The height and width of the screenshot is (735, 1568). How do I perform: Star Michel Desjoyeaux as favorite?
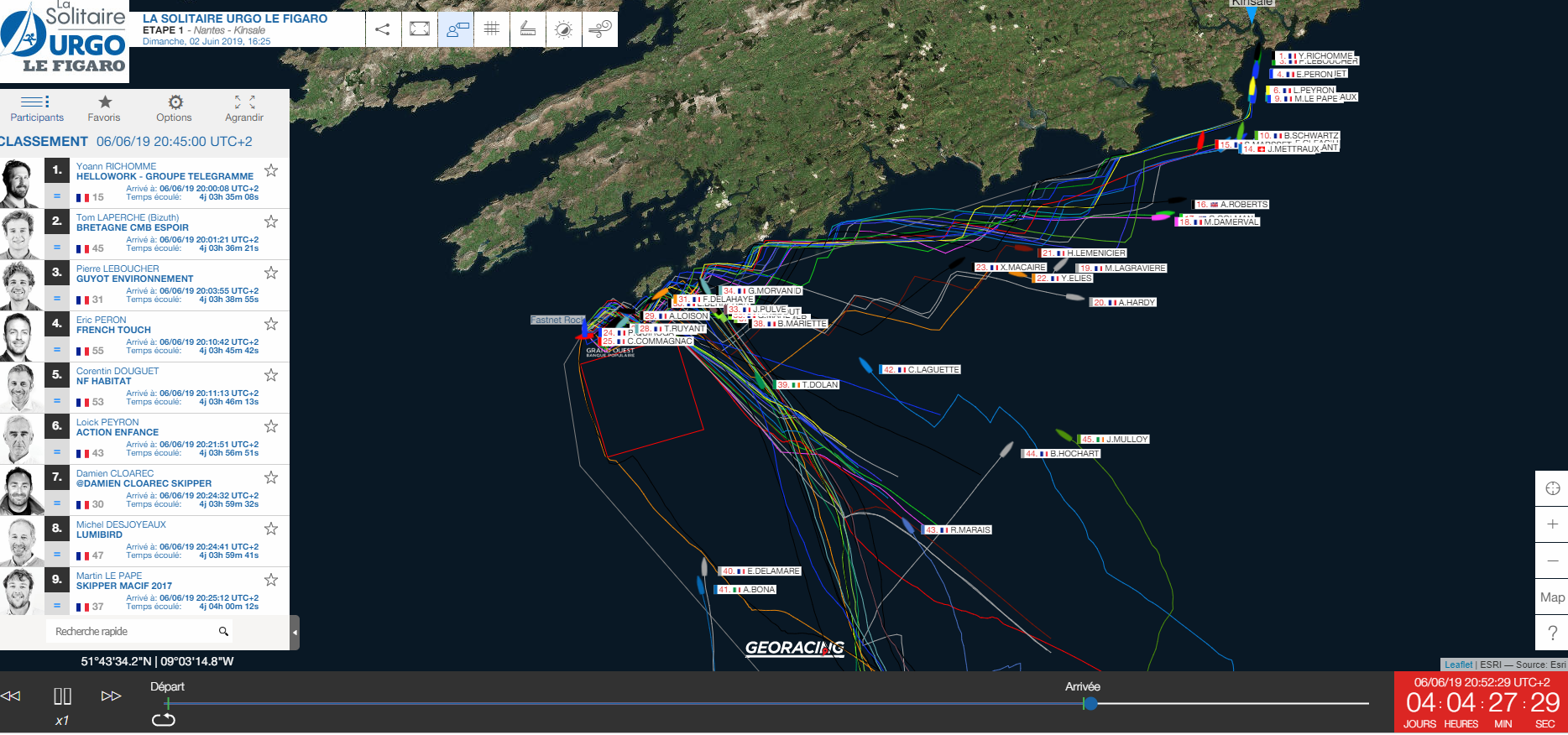pos(271,529)
